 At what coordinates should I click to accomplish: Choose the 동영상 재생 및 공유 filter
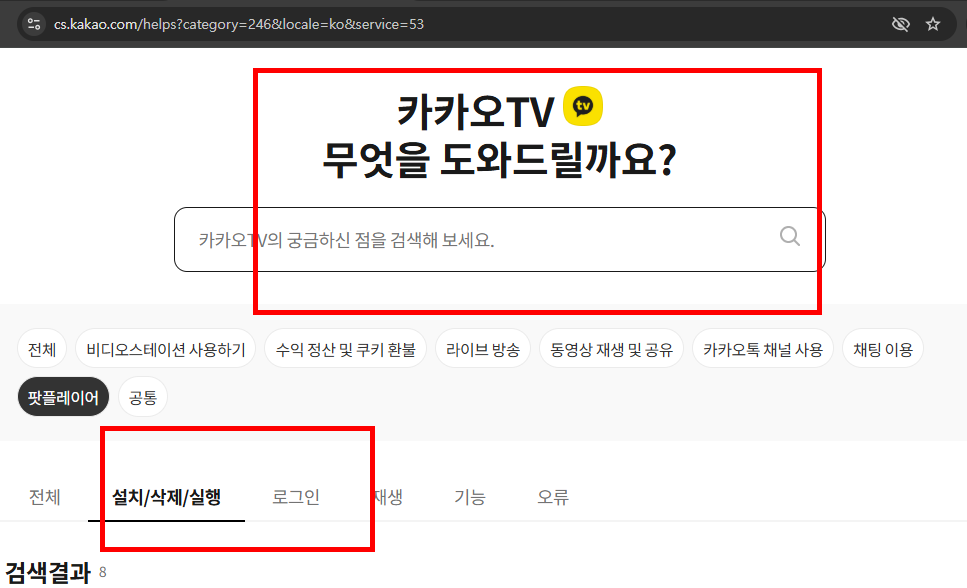point(611,348)
